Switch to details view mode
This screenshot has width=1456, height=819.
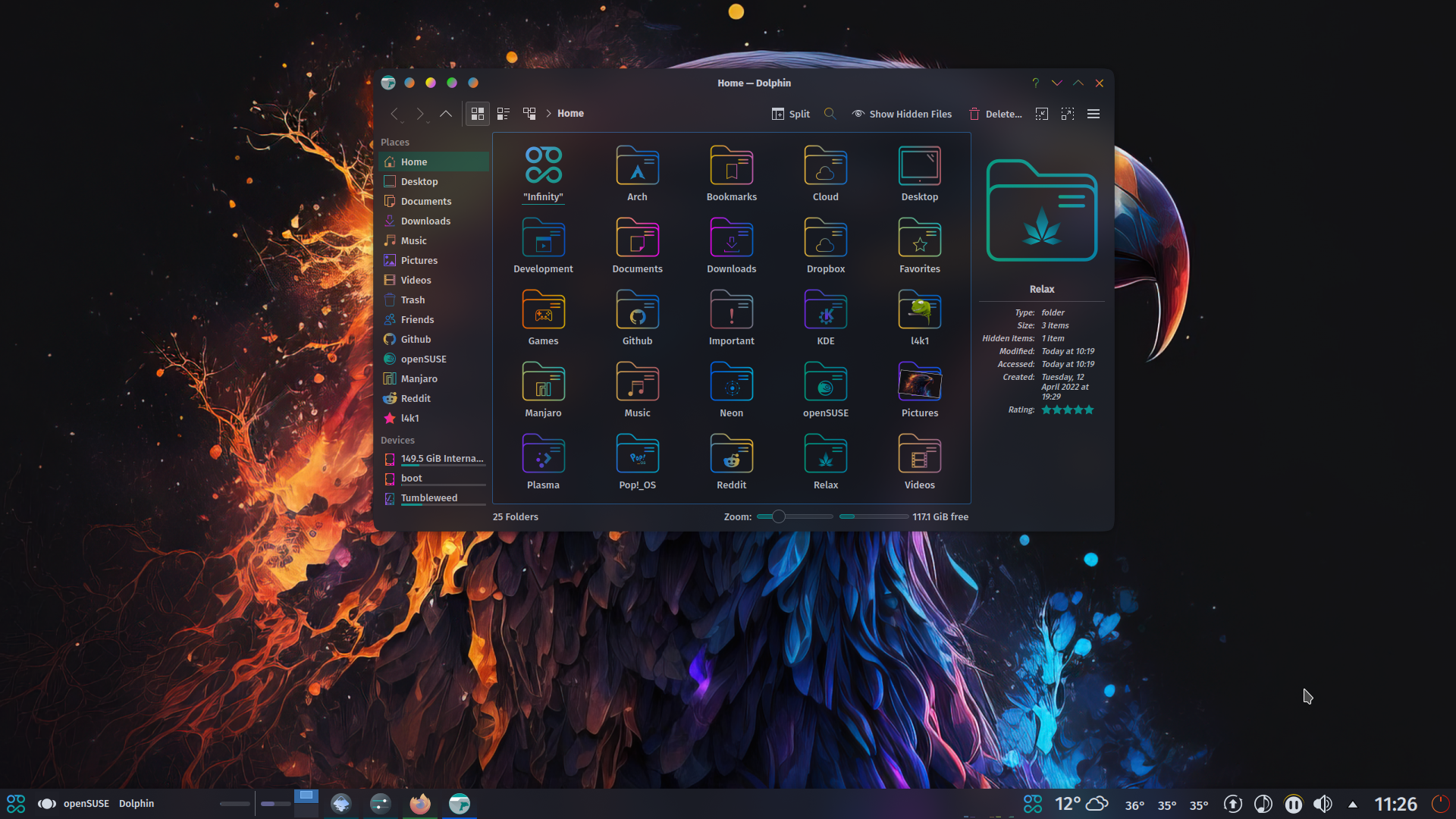click(503, 114)
